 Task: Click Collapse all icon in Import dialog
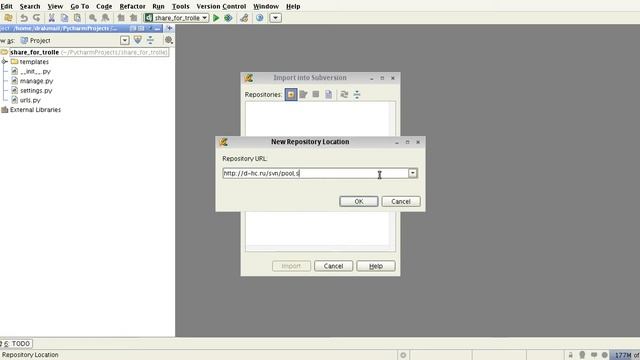point(357,95)
